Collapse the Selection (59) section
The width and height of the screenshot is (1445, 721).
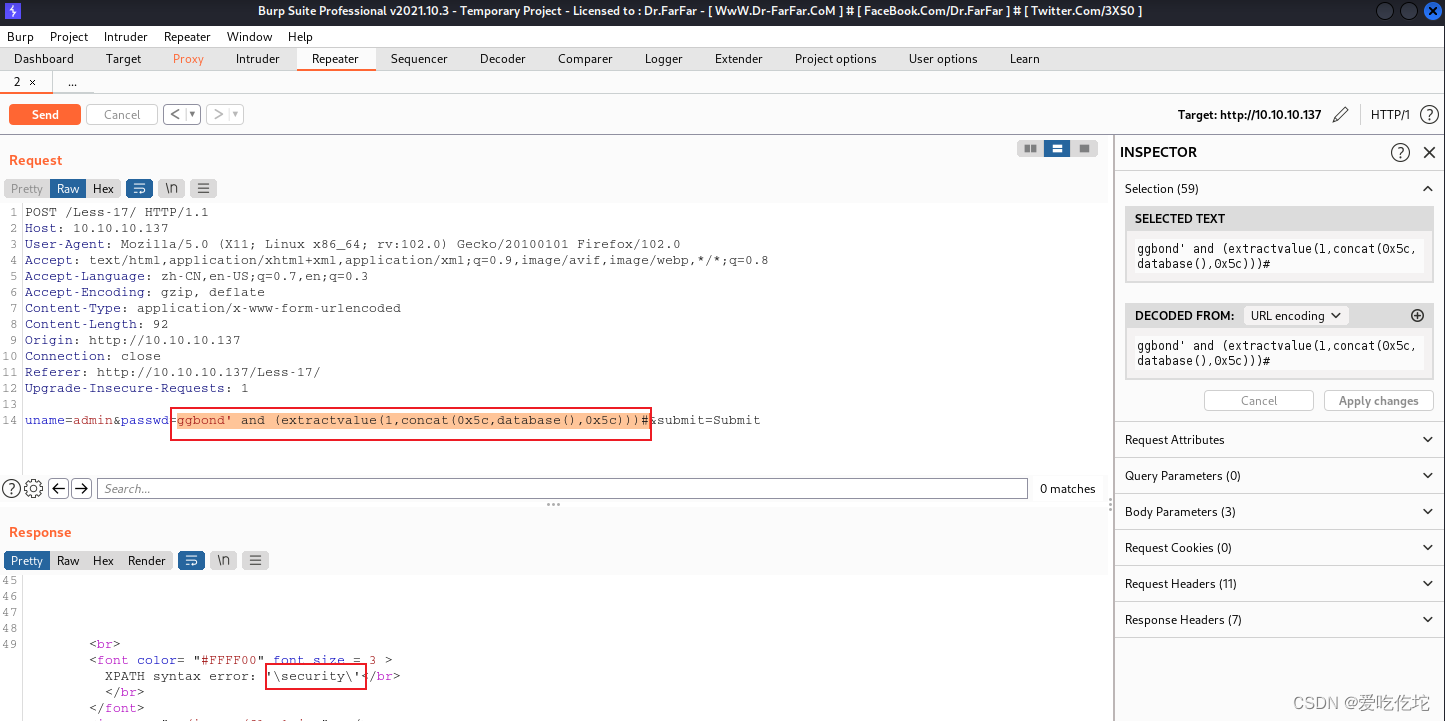click(1427, 189)
